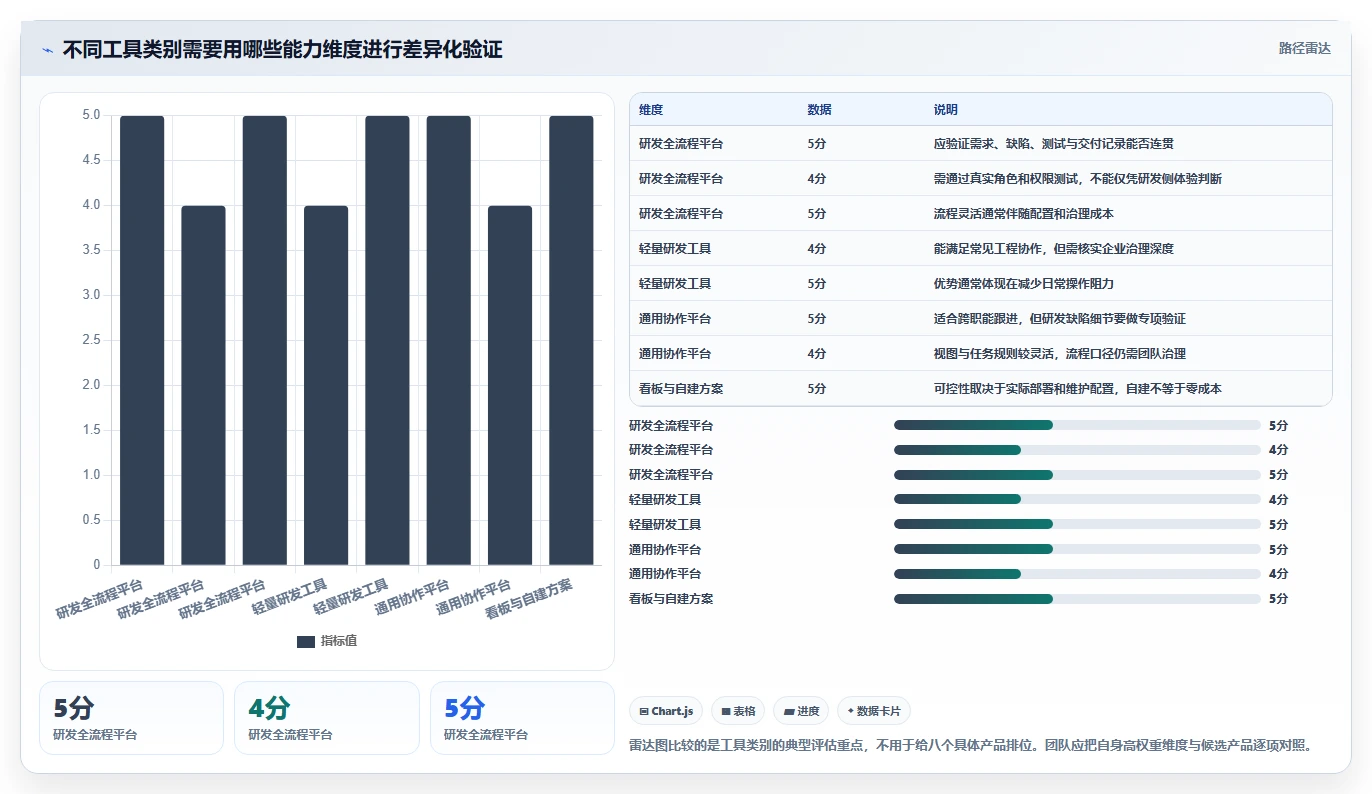Click the cell 适合跨职能跟进，但研发缺陷细节要做专项验证

pos(1060,319)
